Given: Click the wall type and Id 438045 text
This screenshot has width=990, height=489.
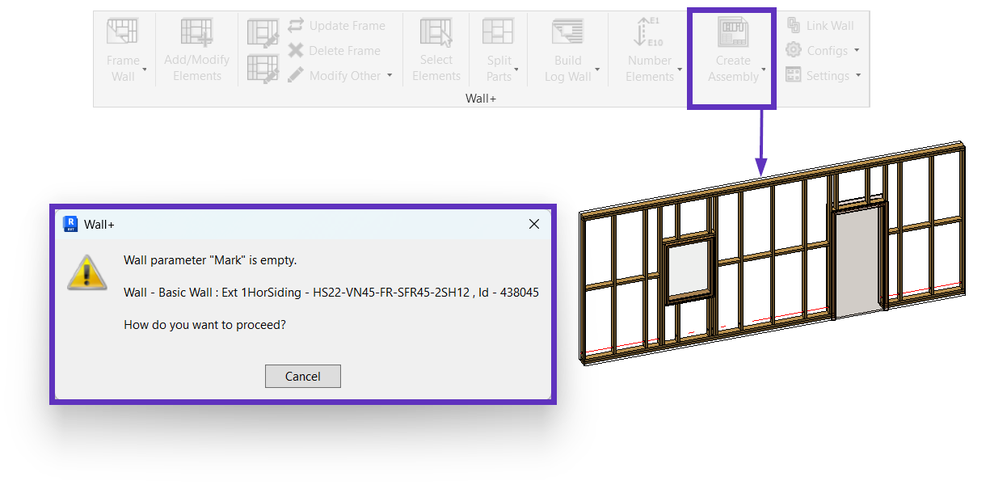Looking at the screenshot, I should 331,293.
